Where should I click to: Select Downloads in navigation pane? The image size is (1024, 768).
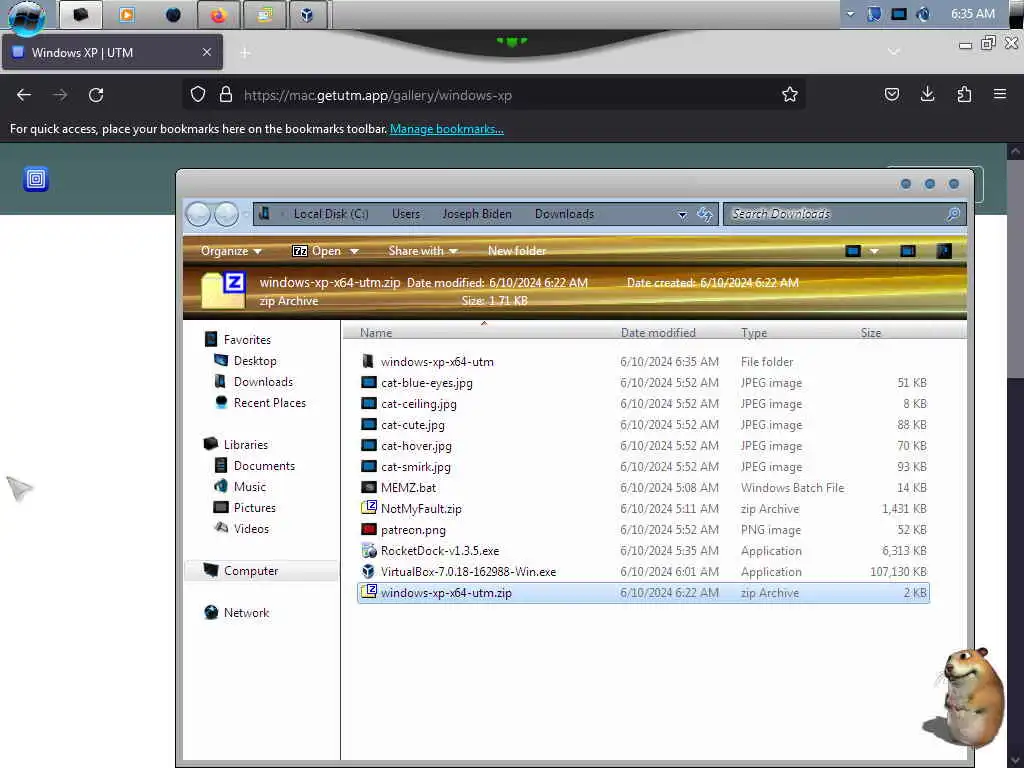(x=253, y=381)
